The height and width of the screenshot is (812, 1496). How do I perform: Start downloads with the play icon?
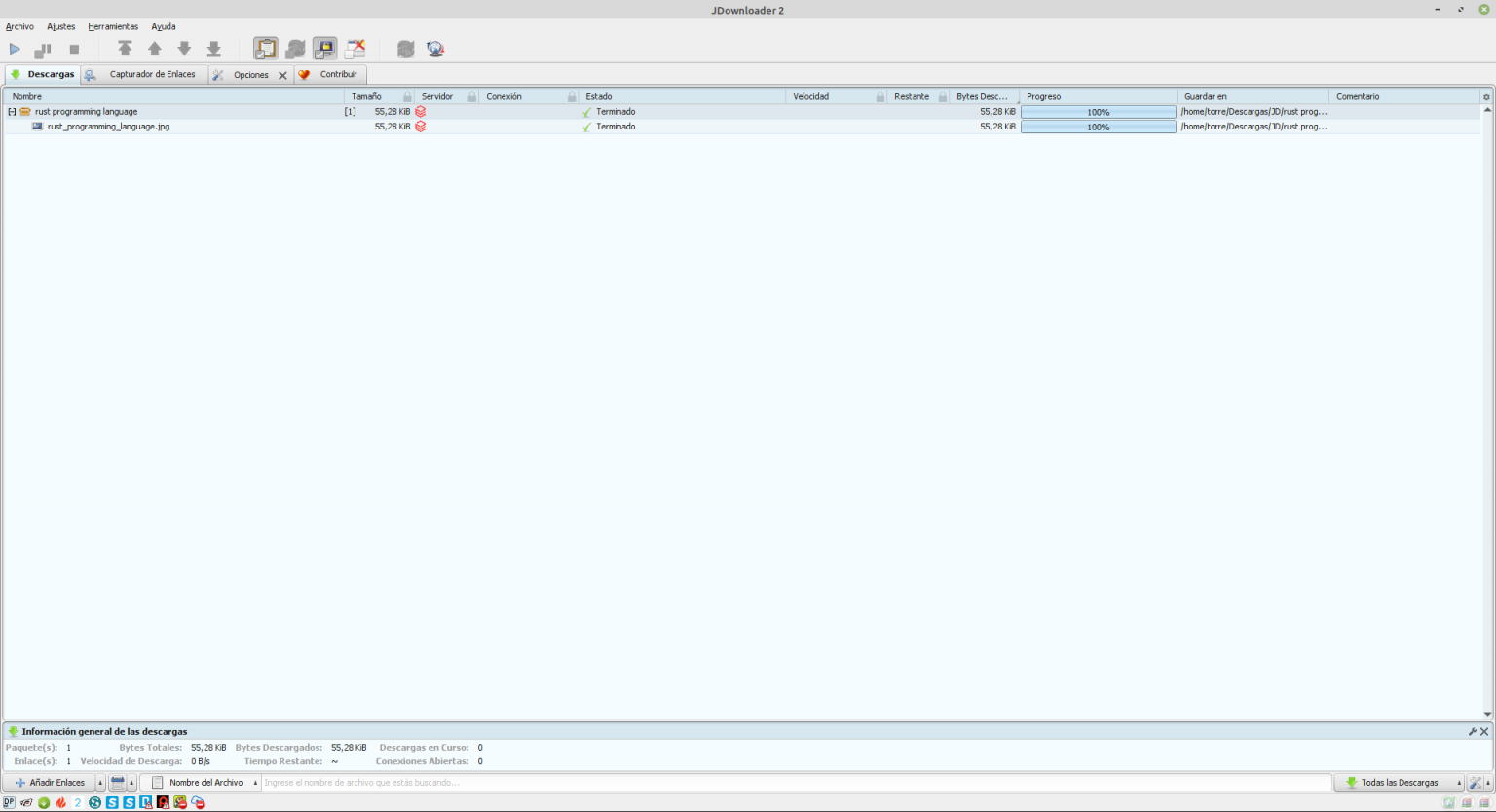[x=16, y=48]
